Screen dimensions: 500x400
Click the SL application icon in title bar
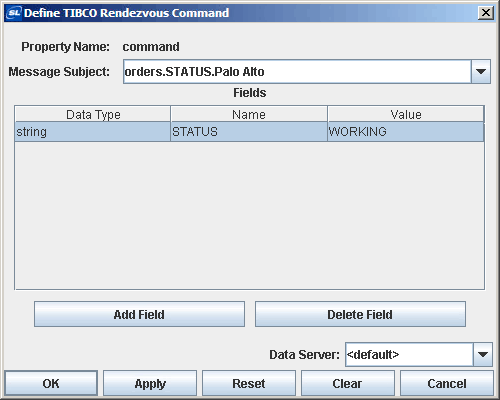coord(14,13)
